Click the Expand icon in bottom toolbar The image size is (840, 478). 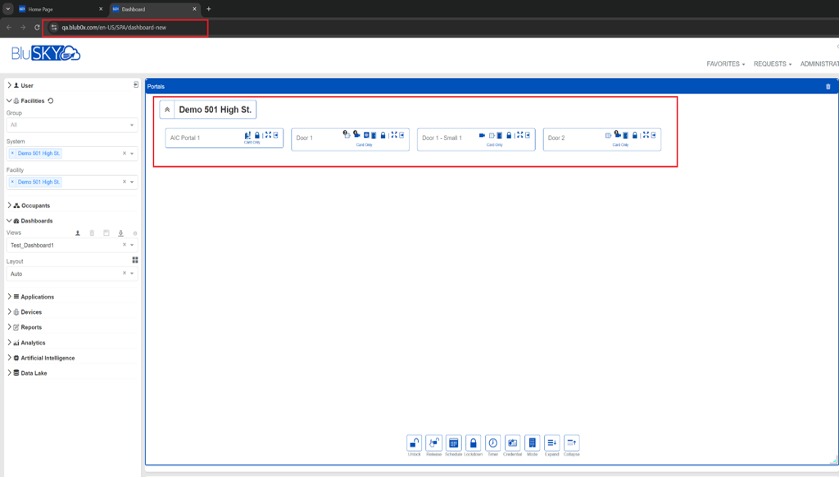coord(552,442)
